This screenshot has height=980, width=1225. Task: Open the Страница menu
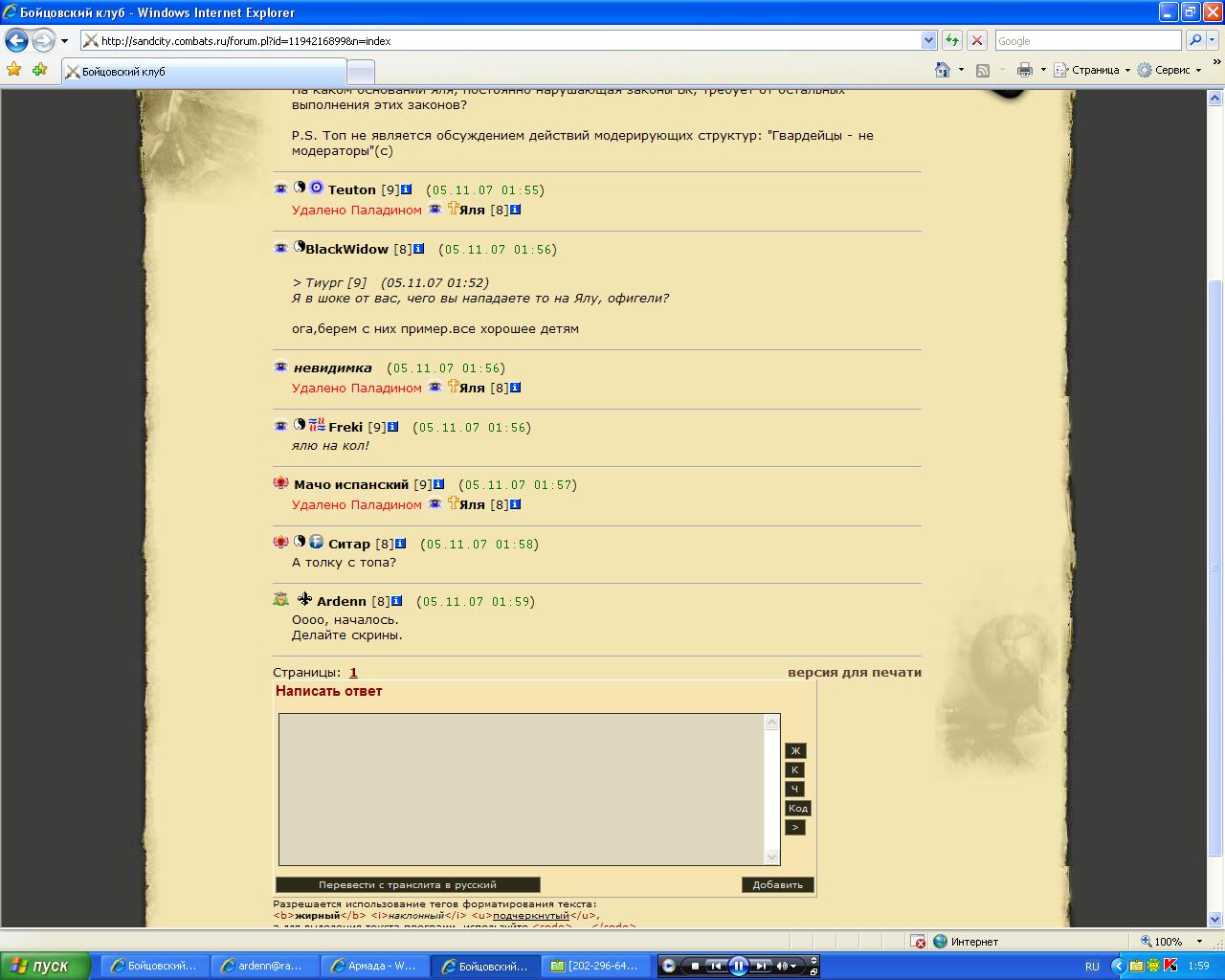[x=1092, y=70]
